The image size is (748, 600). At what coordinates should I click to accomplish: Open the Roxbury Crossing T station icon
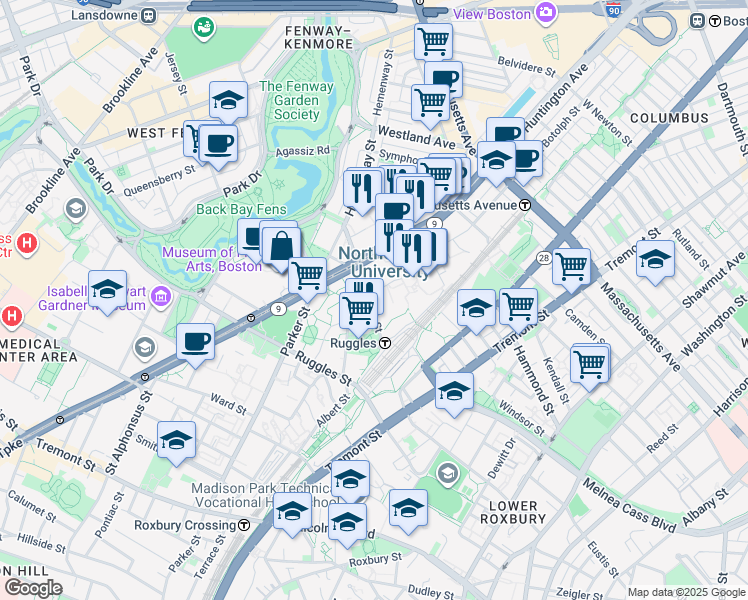pyautogui.click(x=244, y=525)
